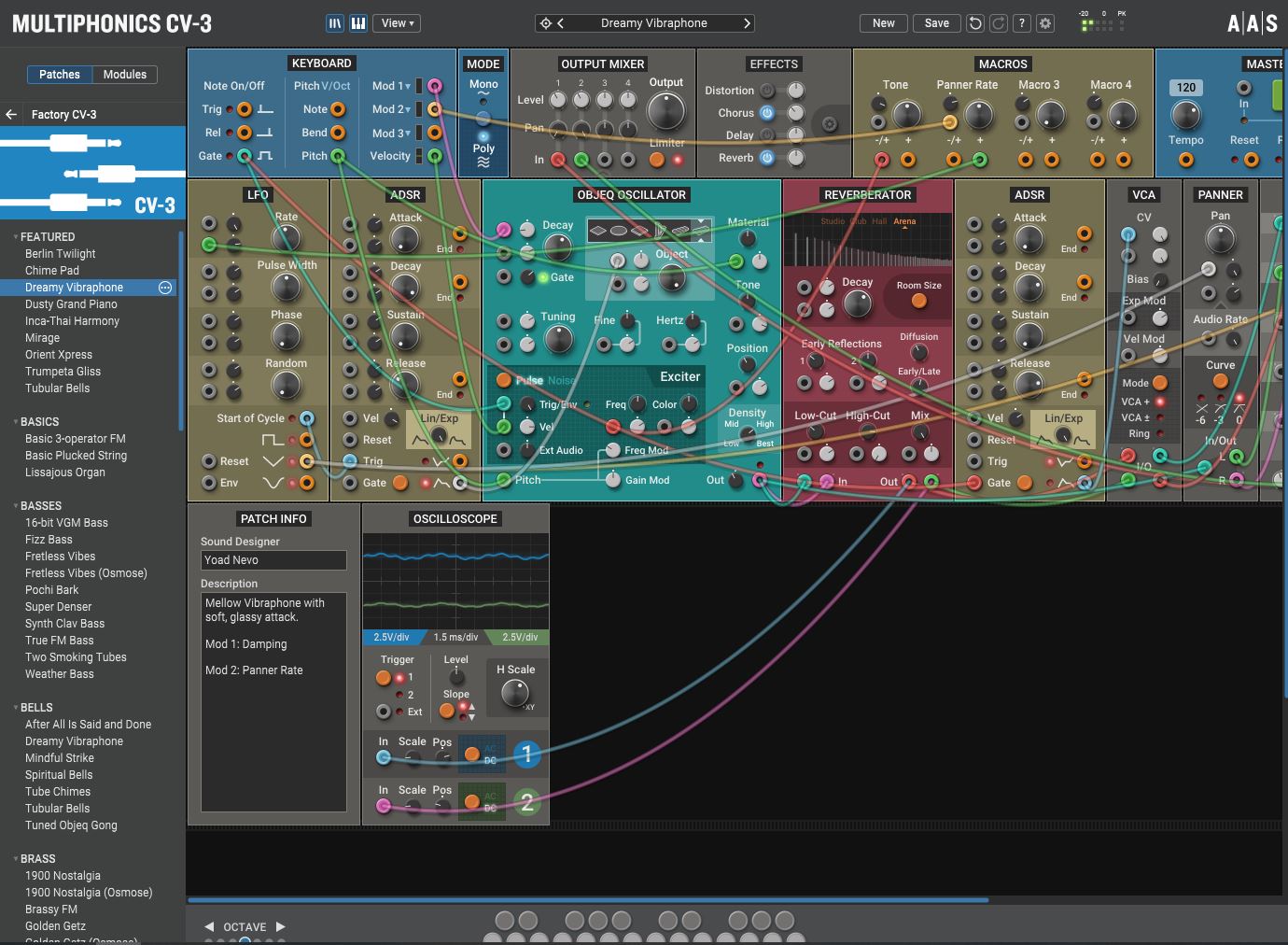The image size is (1288, 945).
Task: Select Arena reverb type in Reverberator
Action: click(x=904, y=221)
